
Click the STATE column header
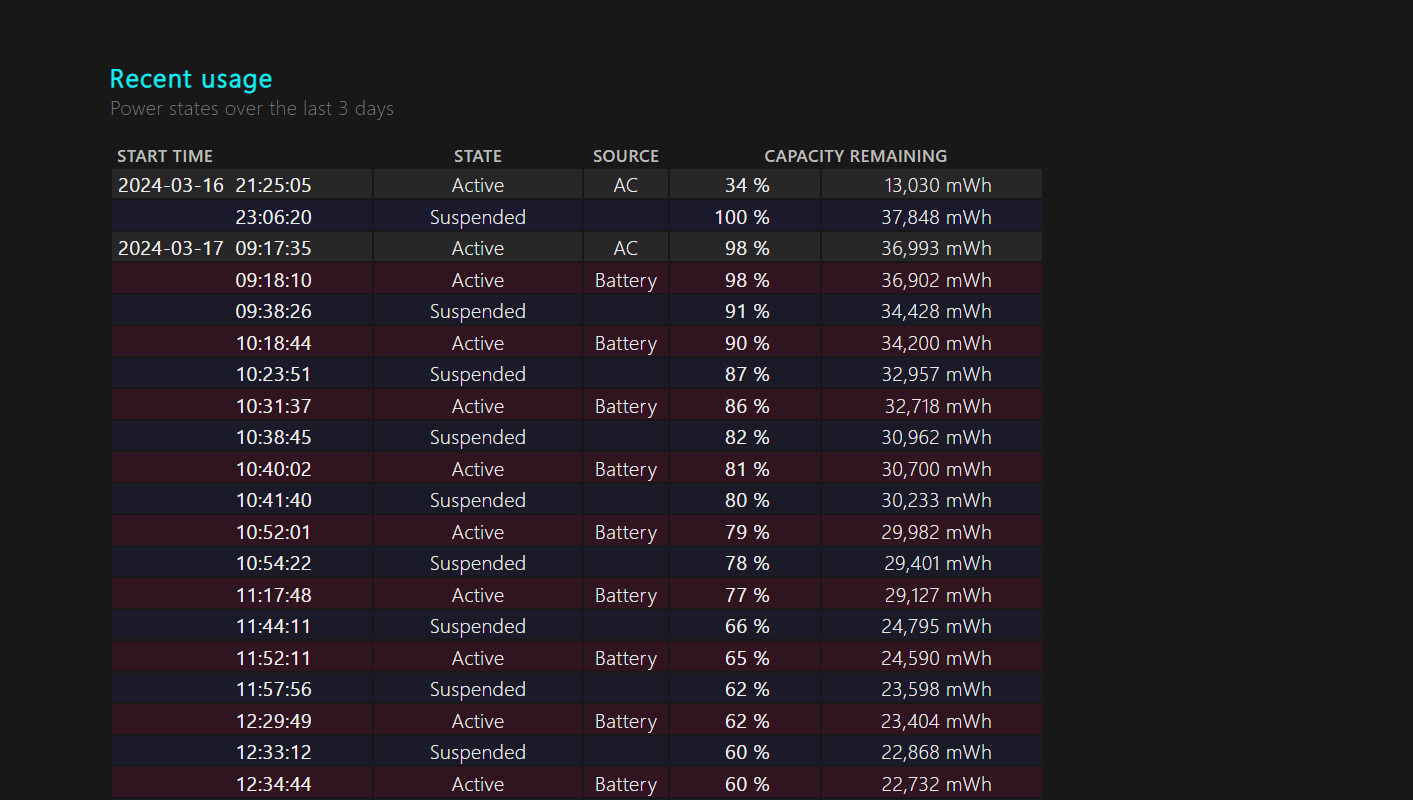(x=478, y=156)
